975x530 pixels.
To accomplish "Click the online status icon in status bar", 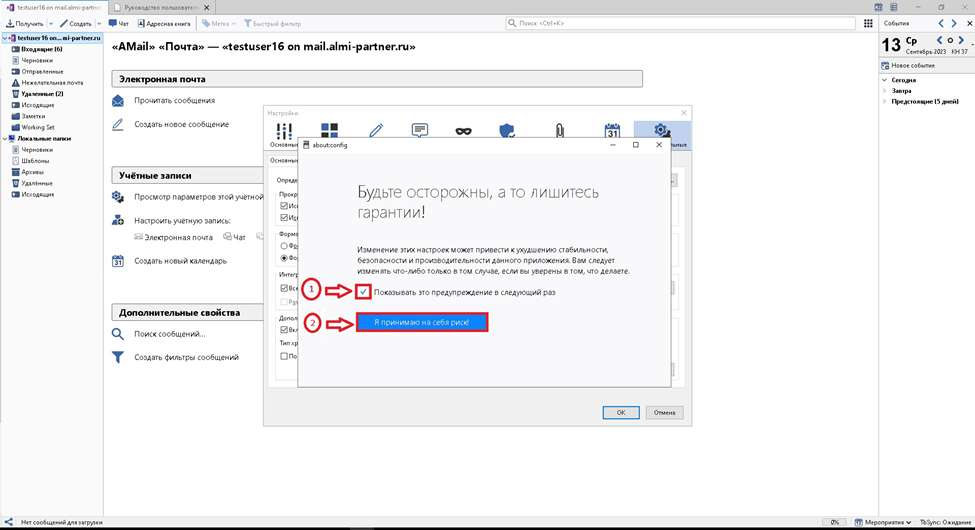I will tap(8, 522).
